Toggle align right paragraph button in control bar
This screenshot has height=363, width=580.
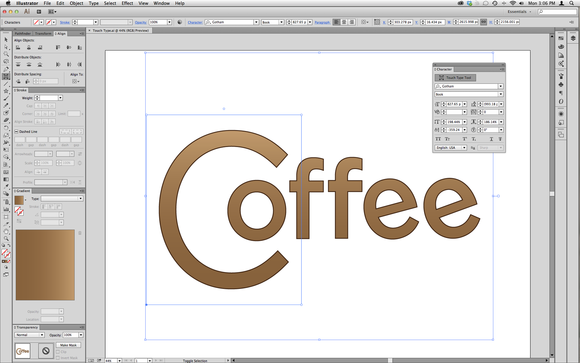pos(352,22)
